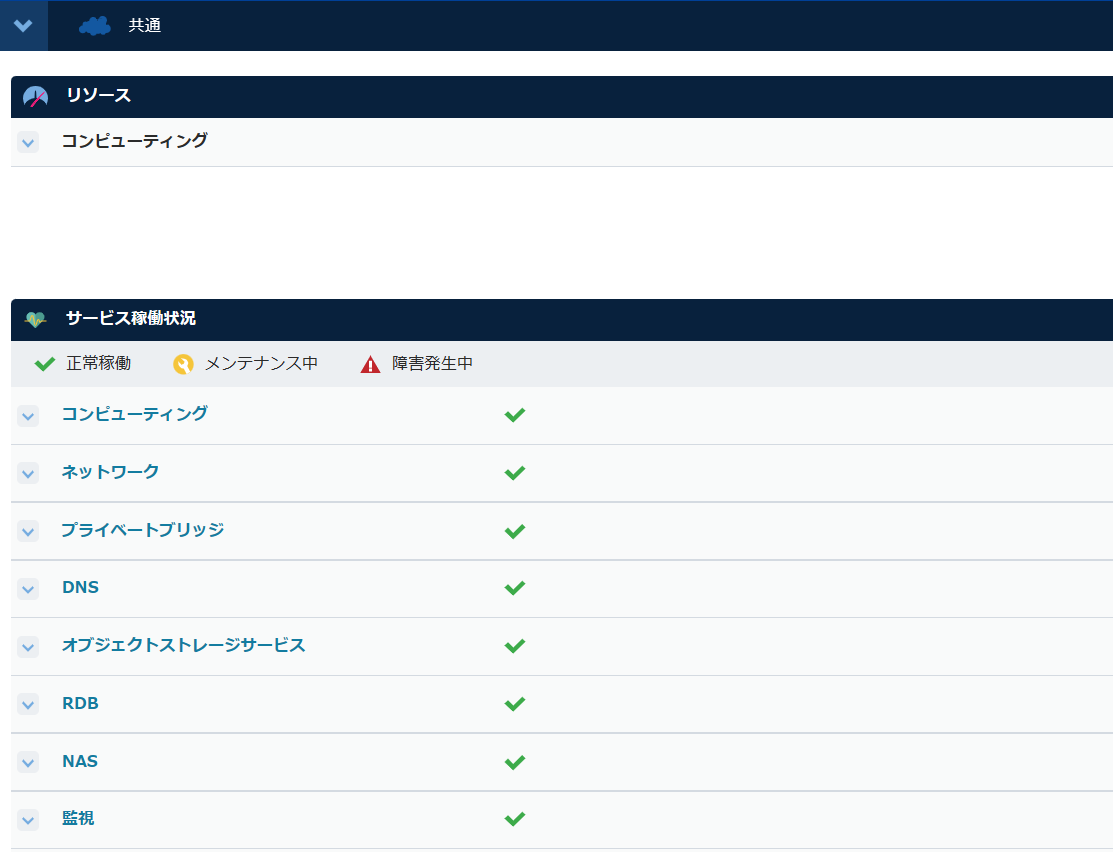
Task: Click the cloud icon next to 共通
Action: pos(94,26)
